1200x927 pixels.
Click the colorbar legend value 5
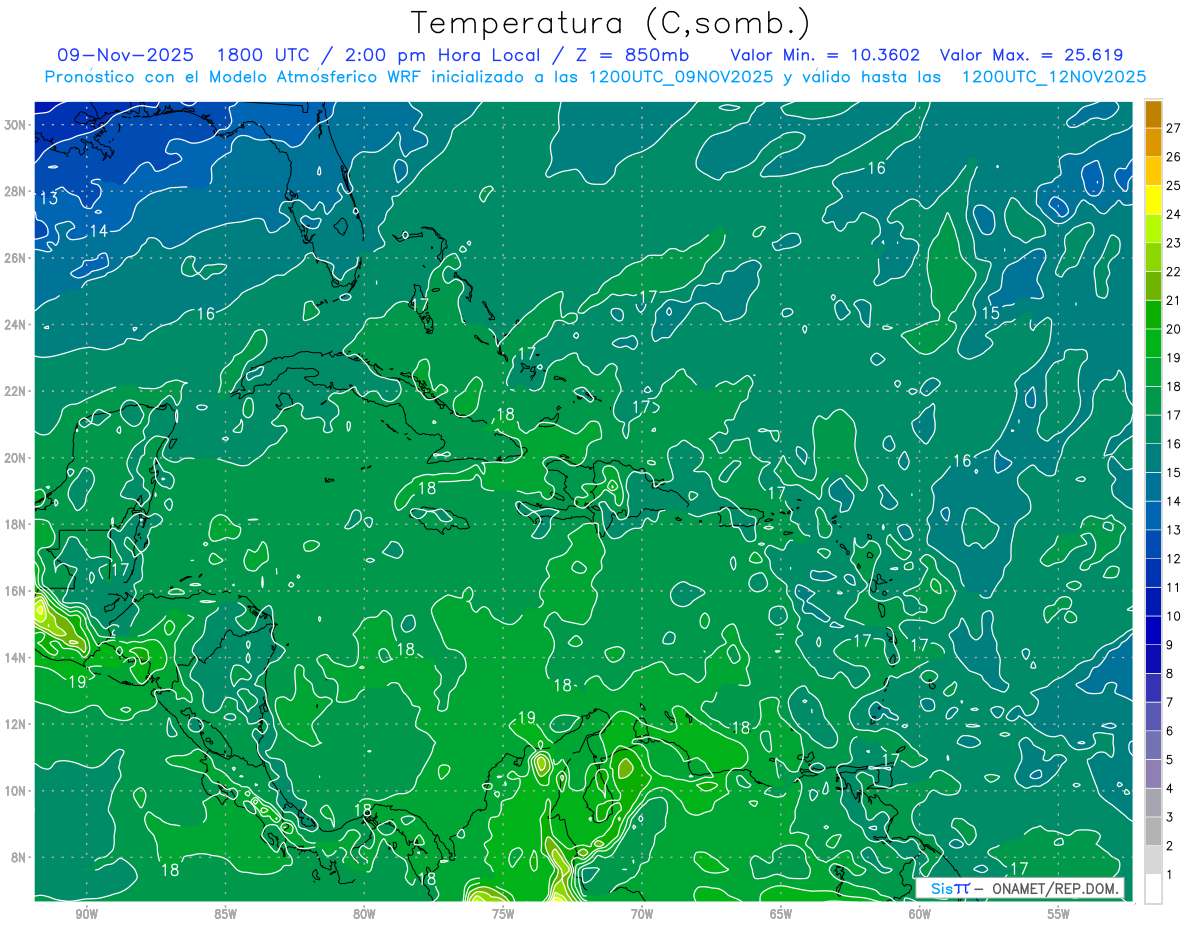click(x=1169, y=760)
